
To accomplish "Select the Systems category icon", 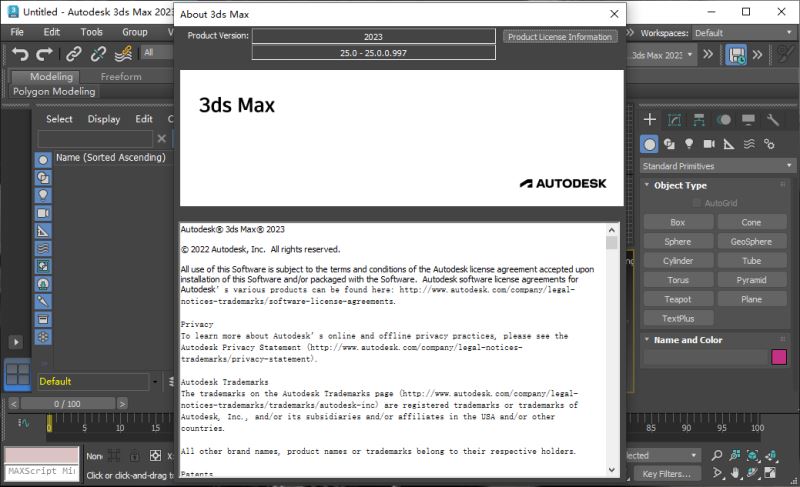I will pyautogui.click(x=769, y=144).
